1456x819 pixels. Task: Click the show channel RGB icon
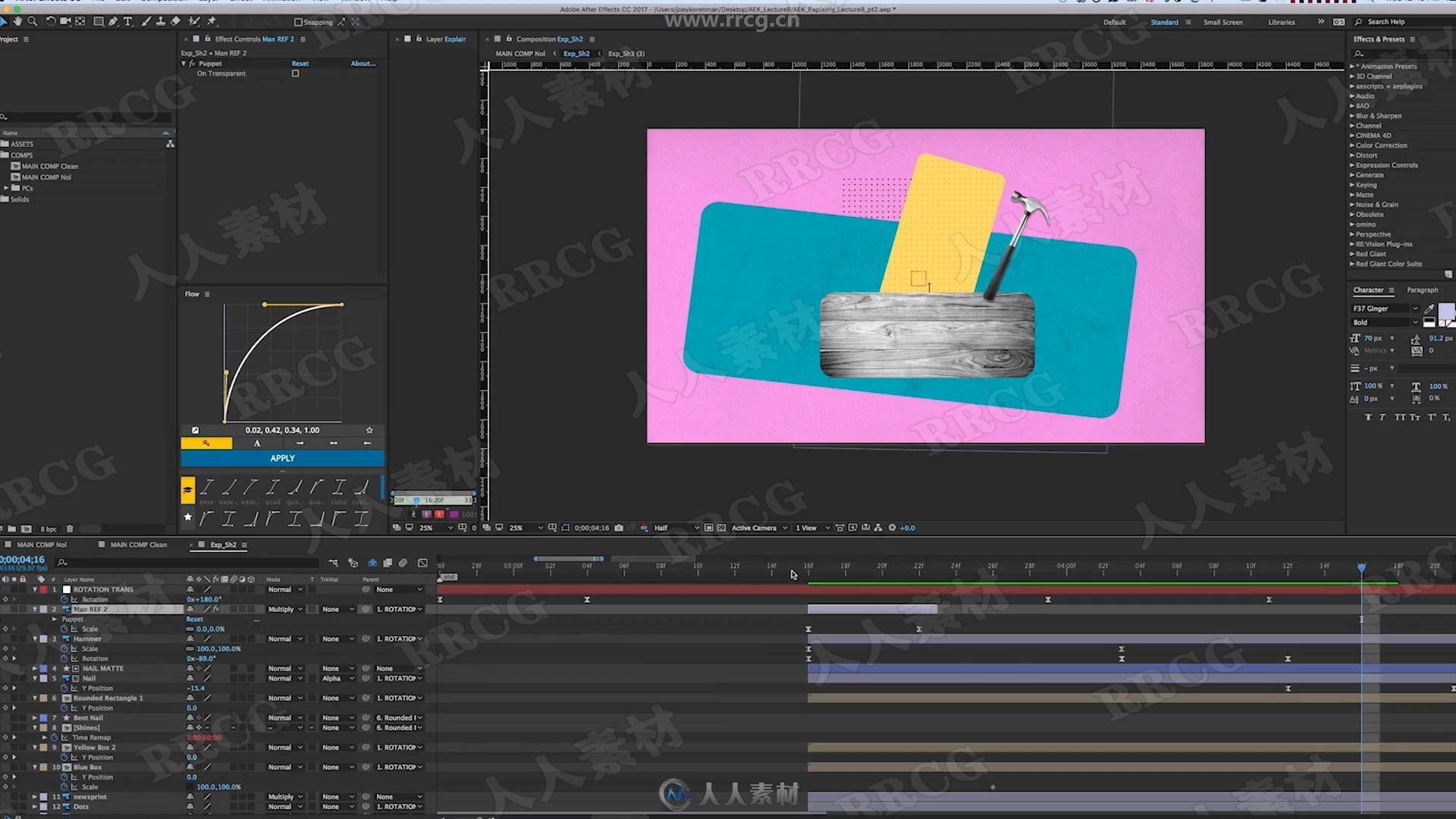click(644, 528)
